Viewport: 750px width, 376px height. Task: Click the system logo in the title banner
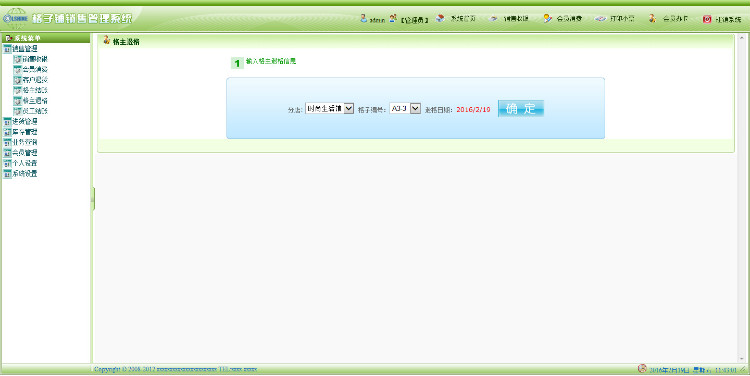pos(14,19)
